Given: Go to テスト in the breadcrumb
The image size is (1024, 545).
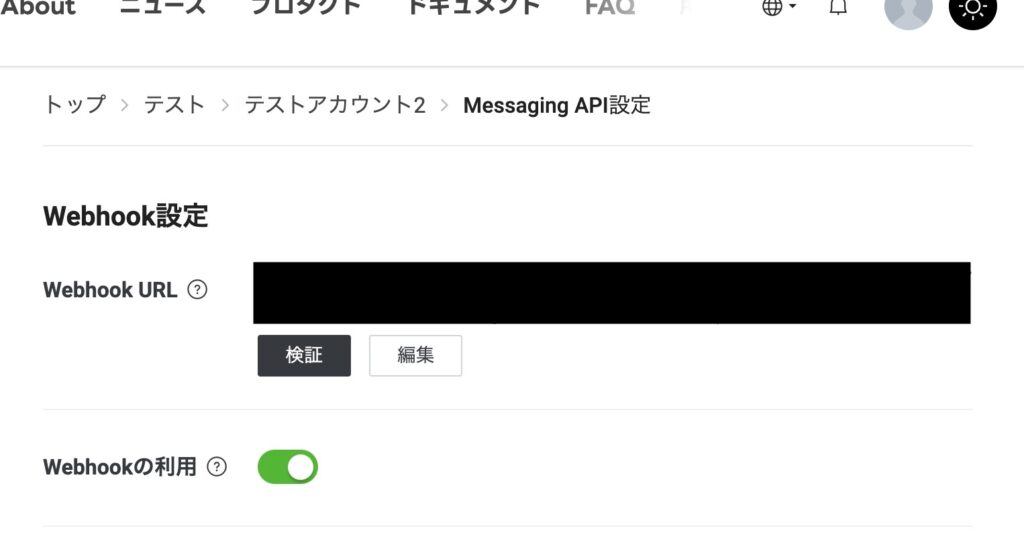Looking at the screenshot, I should pos(174,105).
